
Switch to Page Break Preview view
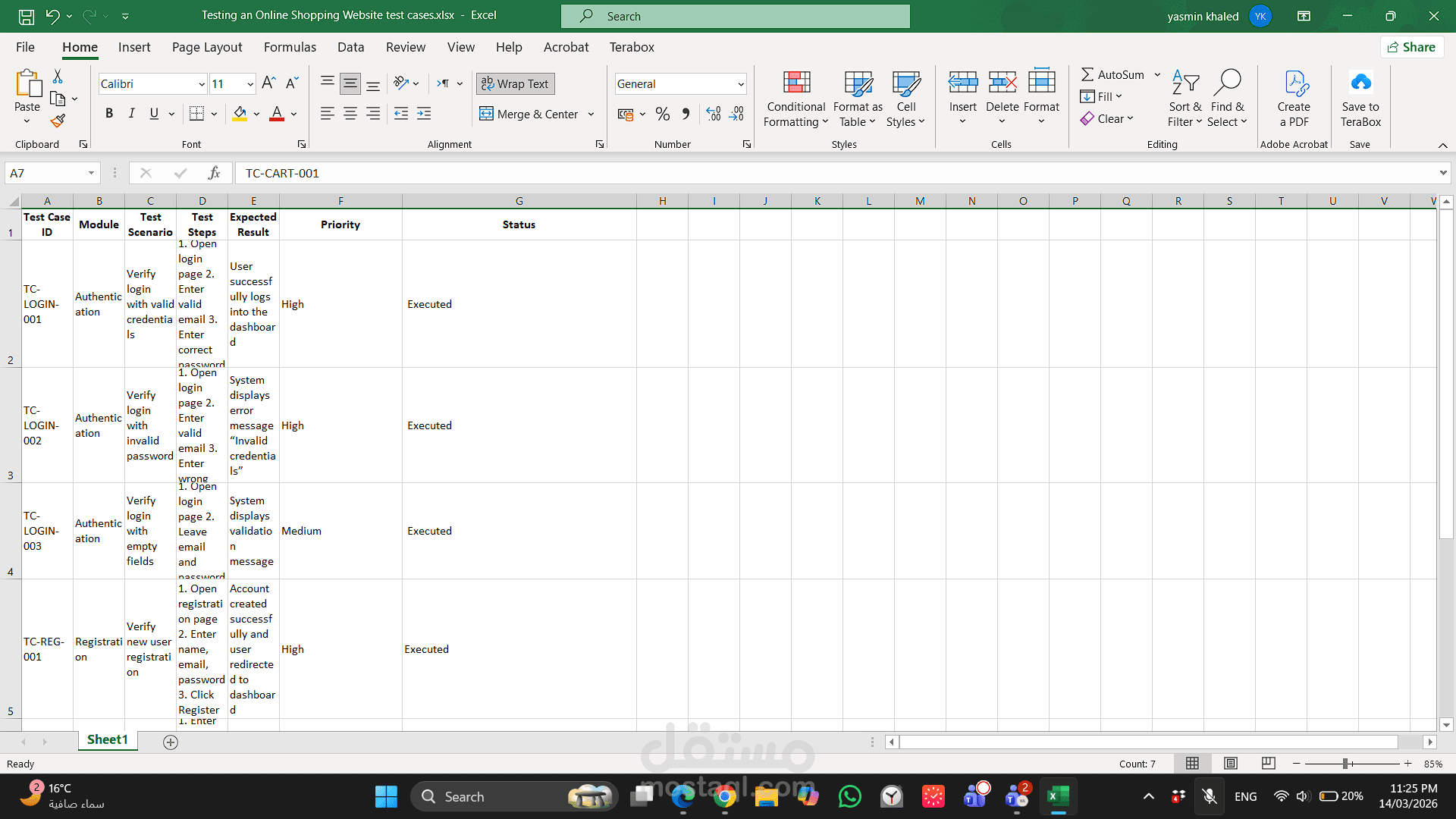click(x=1268, y=764)
